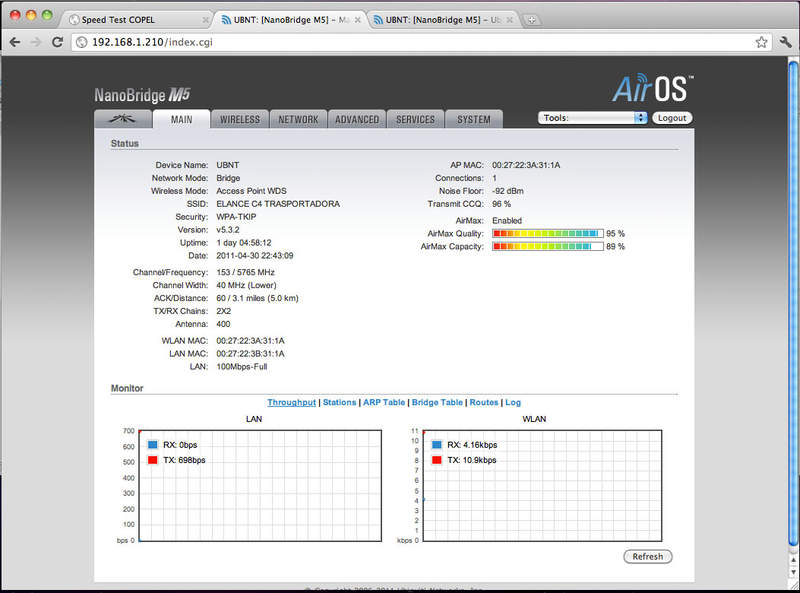
Task: Open the NETWORK tab
Action: point(298,119)
